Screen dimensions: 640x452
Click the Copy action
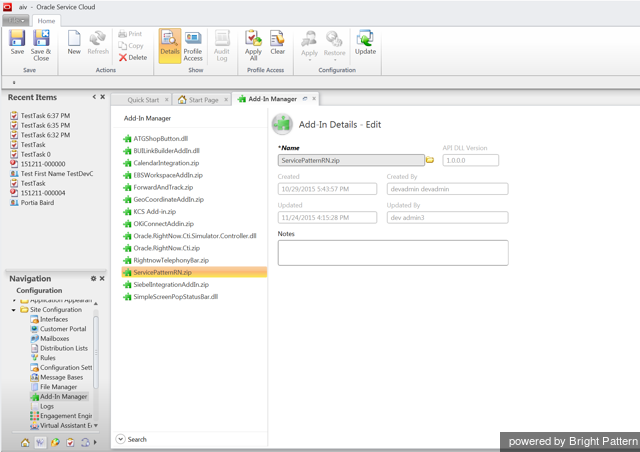pyautogui.click(x=131, y=46)
